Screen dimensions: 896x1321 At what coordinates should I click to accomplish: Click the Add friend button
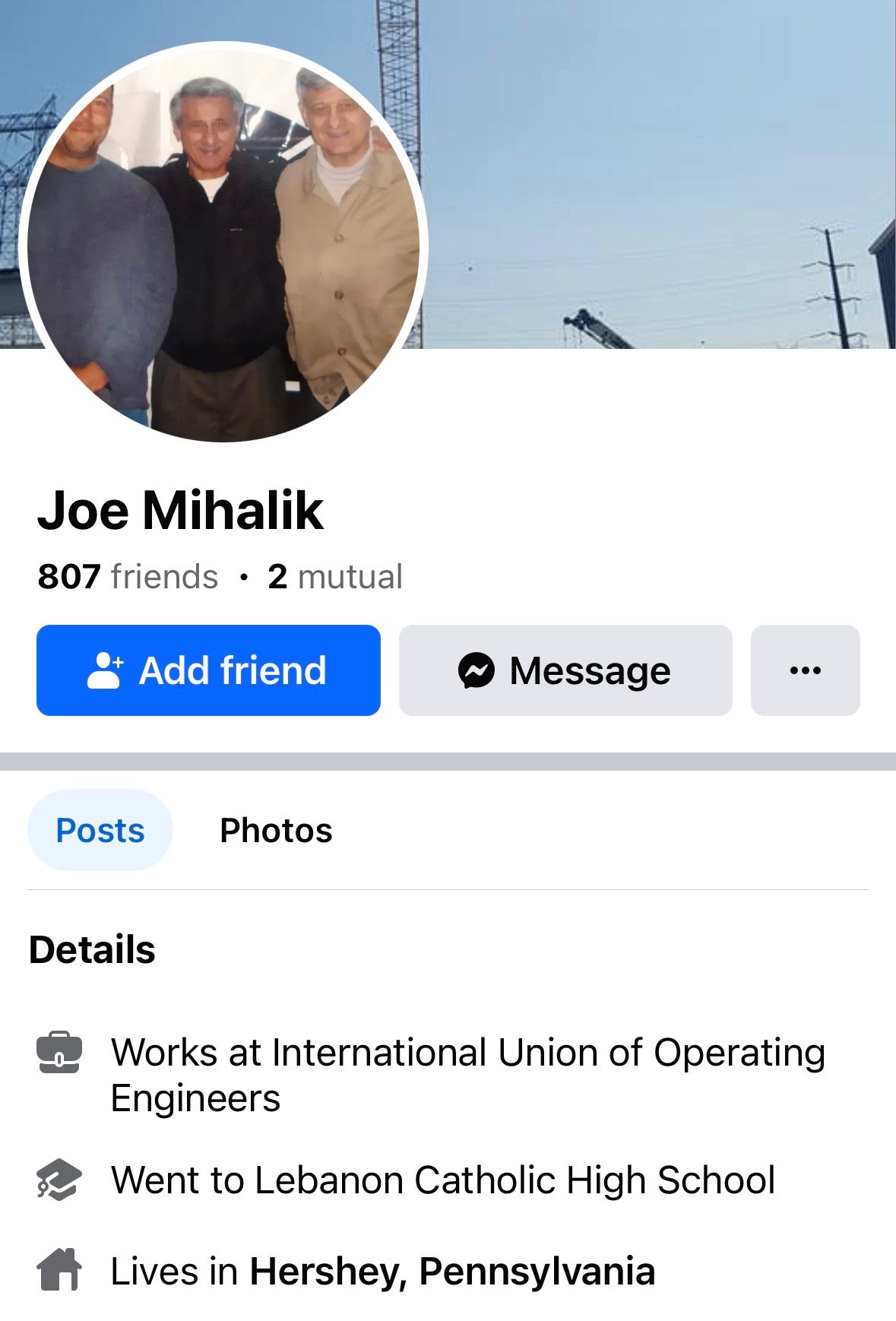[208, 670]
